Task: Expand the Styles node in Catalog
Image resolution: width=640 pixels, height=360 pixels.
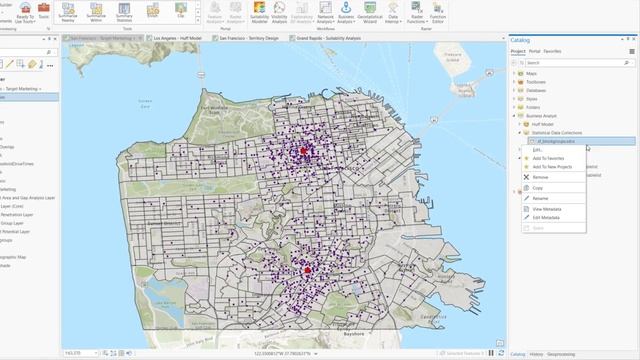Action: click(x=514, y=99)
